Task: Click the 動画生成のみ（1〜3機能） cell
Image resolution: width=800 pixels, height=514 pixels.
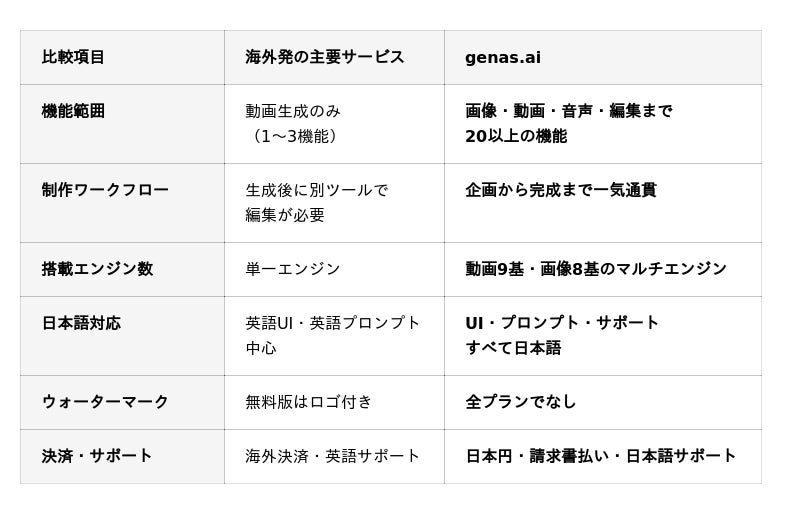Action: 293,123
